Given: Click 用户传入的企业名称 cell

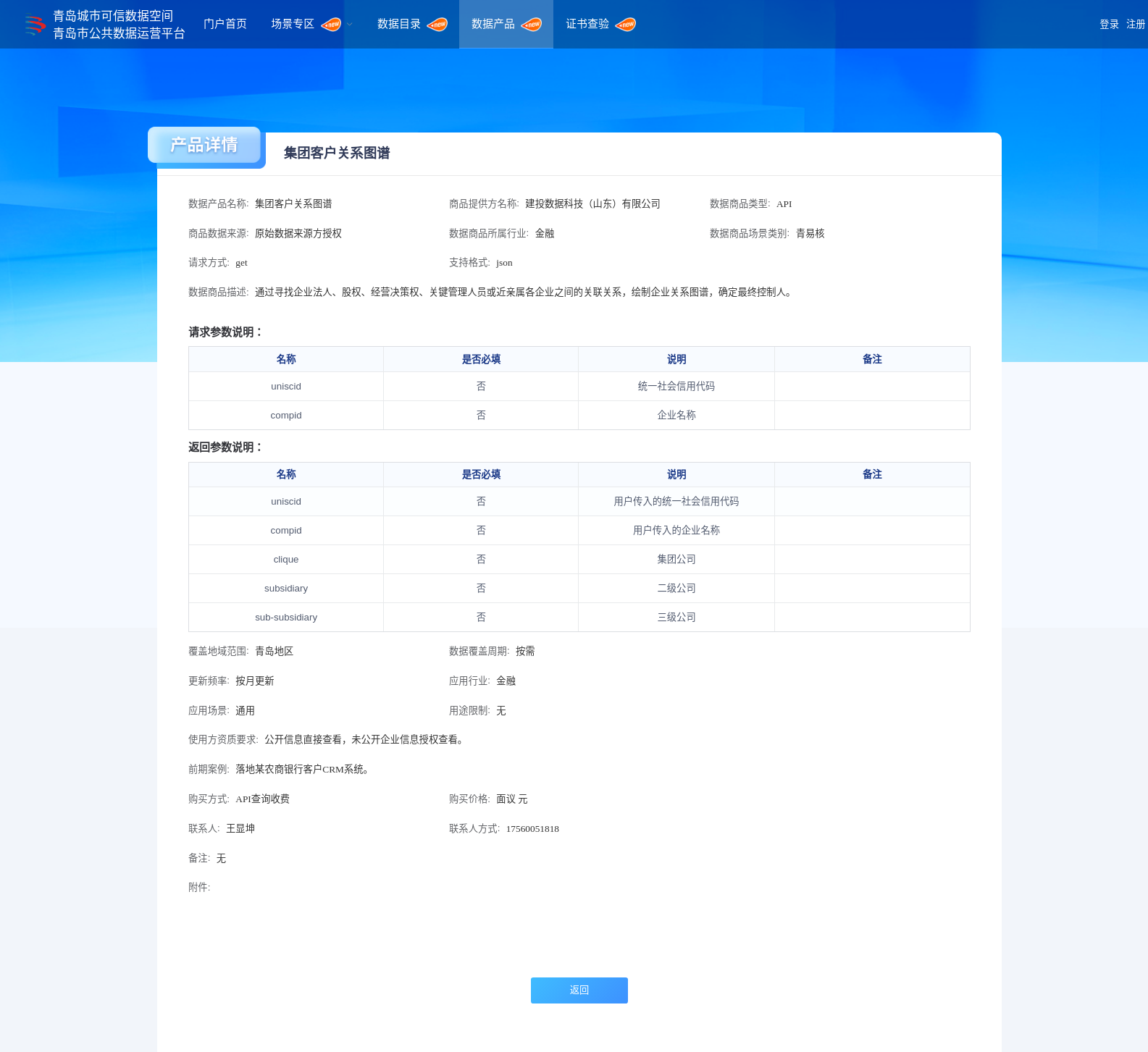Looking at the screenshot, I should pyautogui.click(x=676, y=531).
